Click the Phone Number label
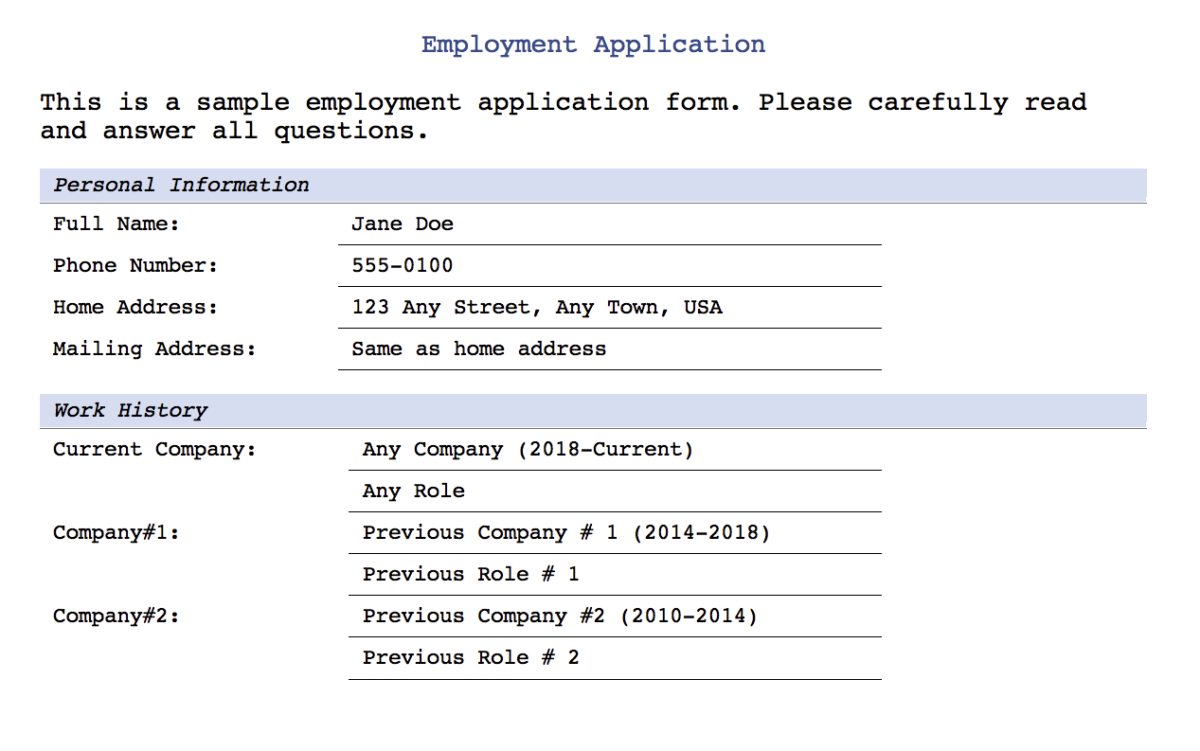 (x=135, y=266)
